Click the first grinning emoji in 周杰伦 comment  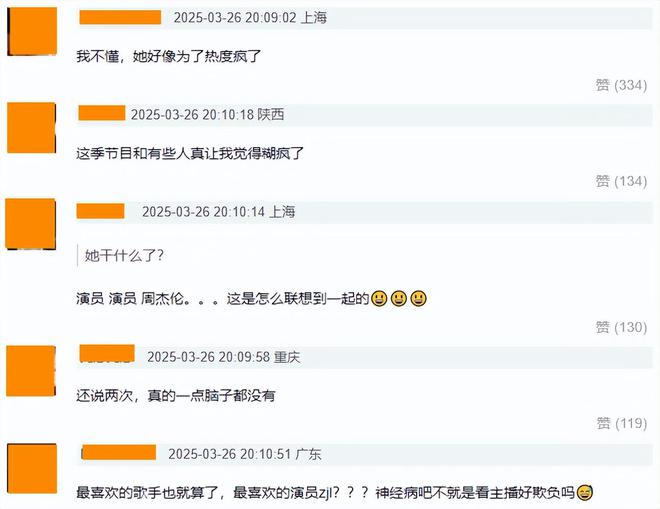click(x=379, y=298)
